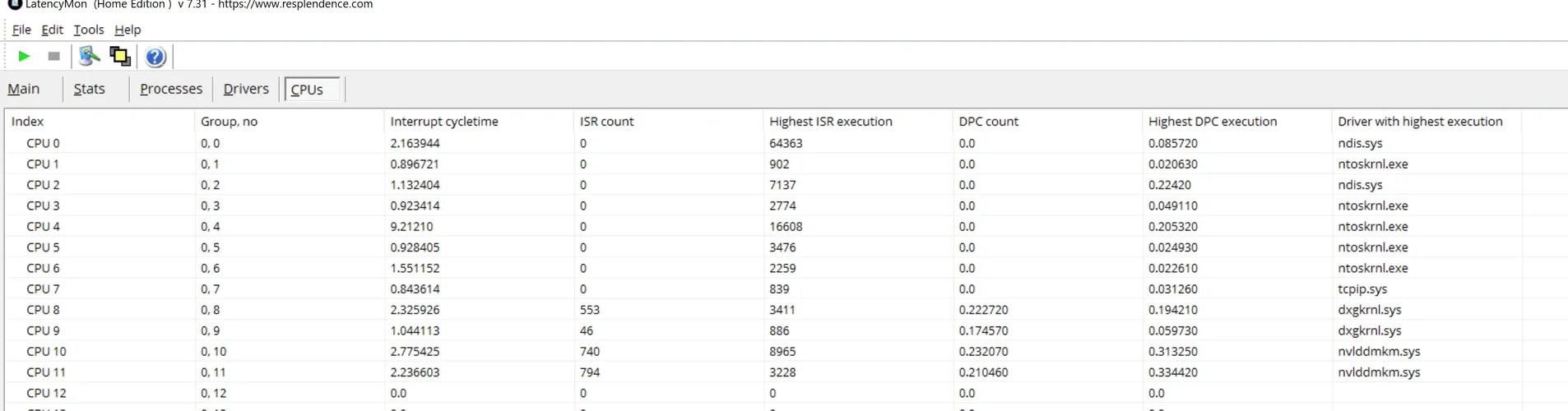
Task: Start monitoring with the green play button
Action: (x=24, y=57)
